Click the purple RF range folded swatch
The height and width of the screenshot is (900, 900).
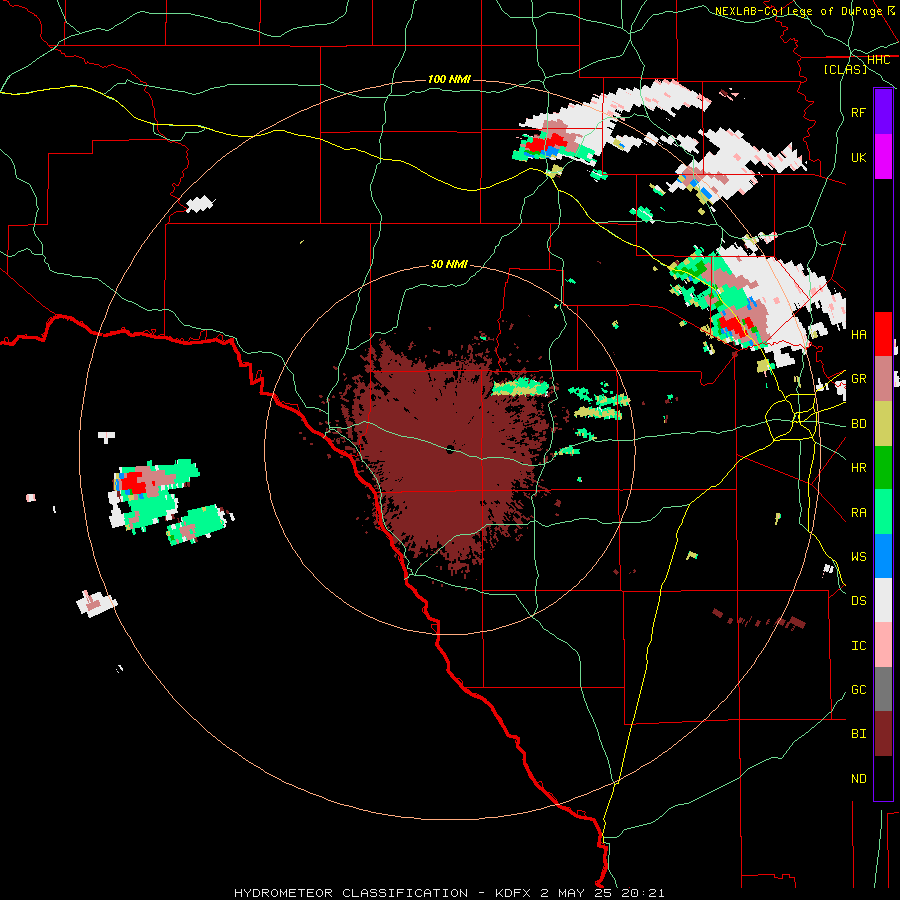(x=883, y=112)
